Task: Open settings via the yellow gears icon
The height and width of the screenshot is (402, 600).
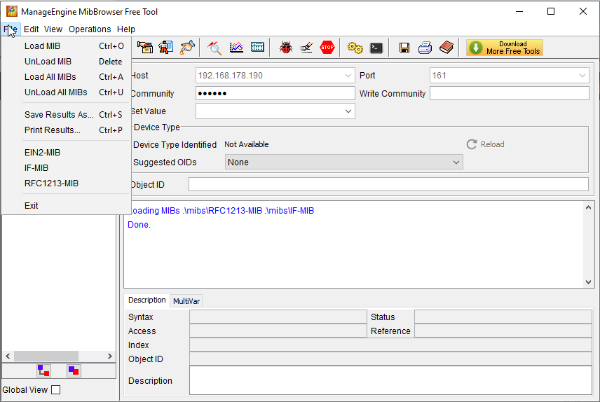Action: pos(355,47)
